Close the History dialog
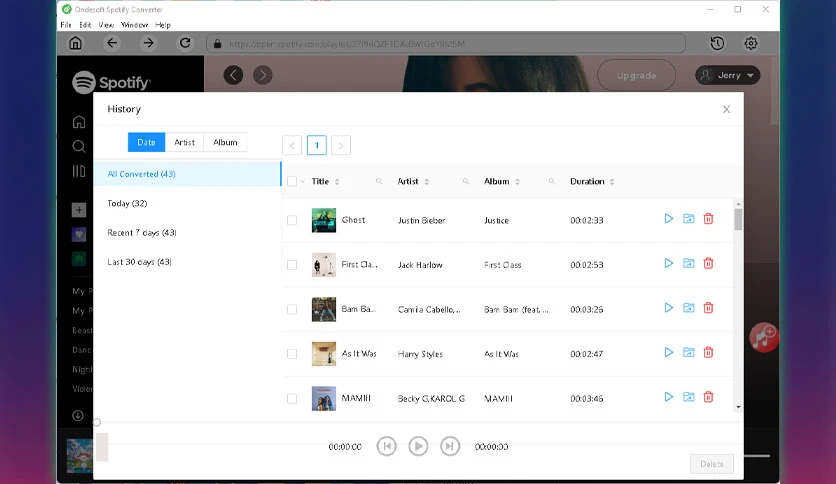 726,109
